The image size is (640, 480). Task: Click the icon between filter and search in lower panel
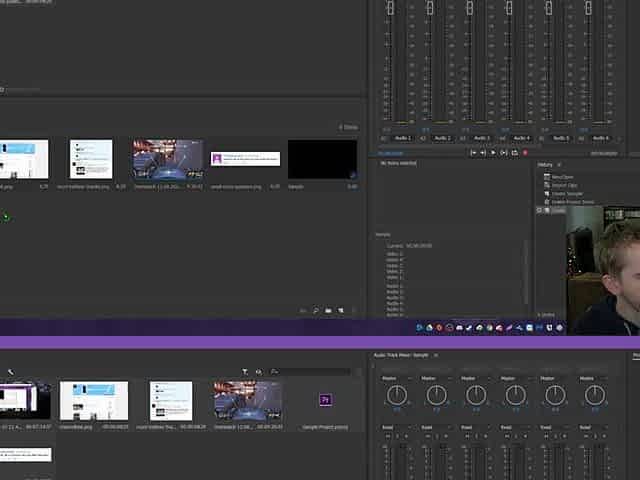click(259, 372)
